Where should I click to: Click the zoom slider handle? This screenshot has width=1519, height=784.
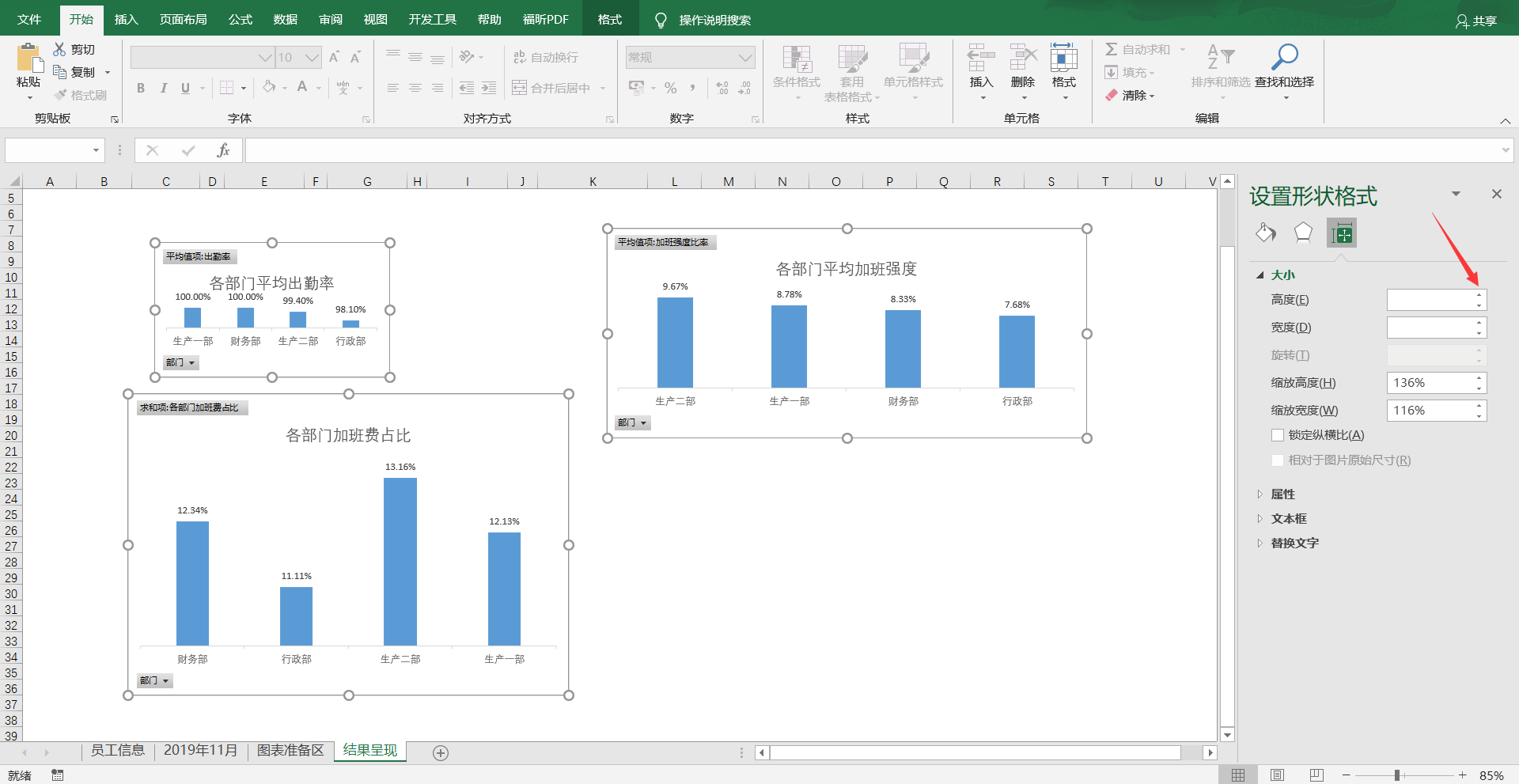1397,775
